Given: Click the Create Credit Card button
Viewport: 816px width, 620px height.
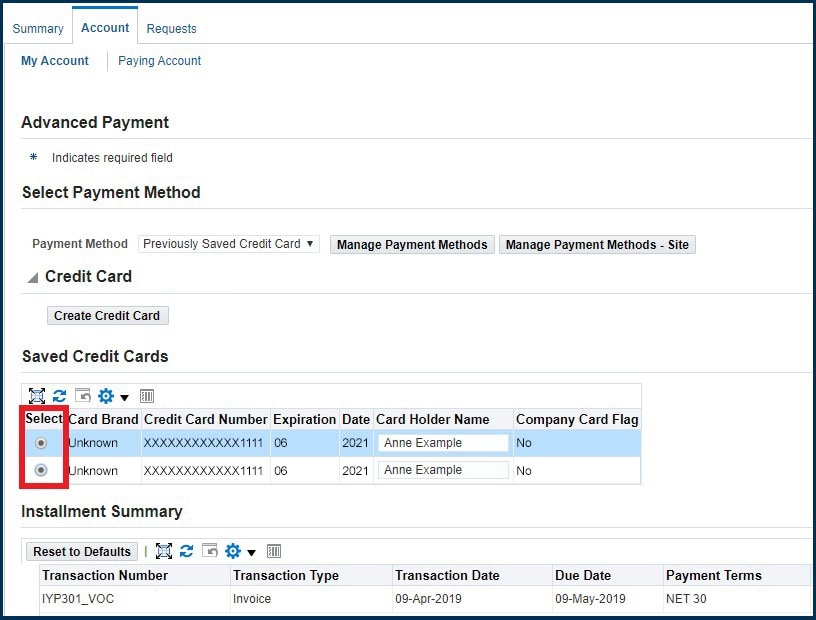Looking at the screenshot, I should 107,316.
